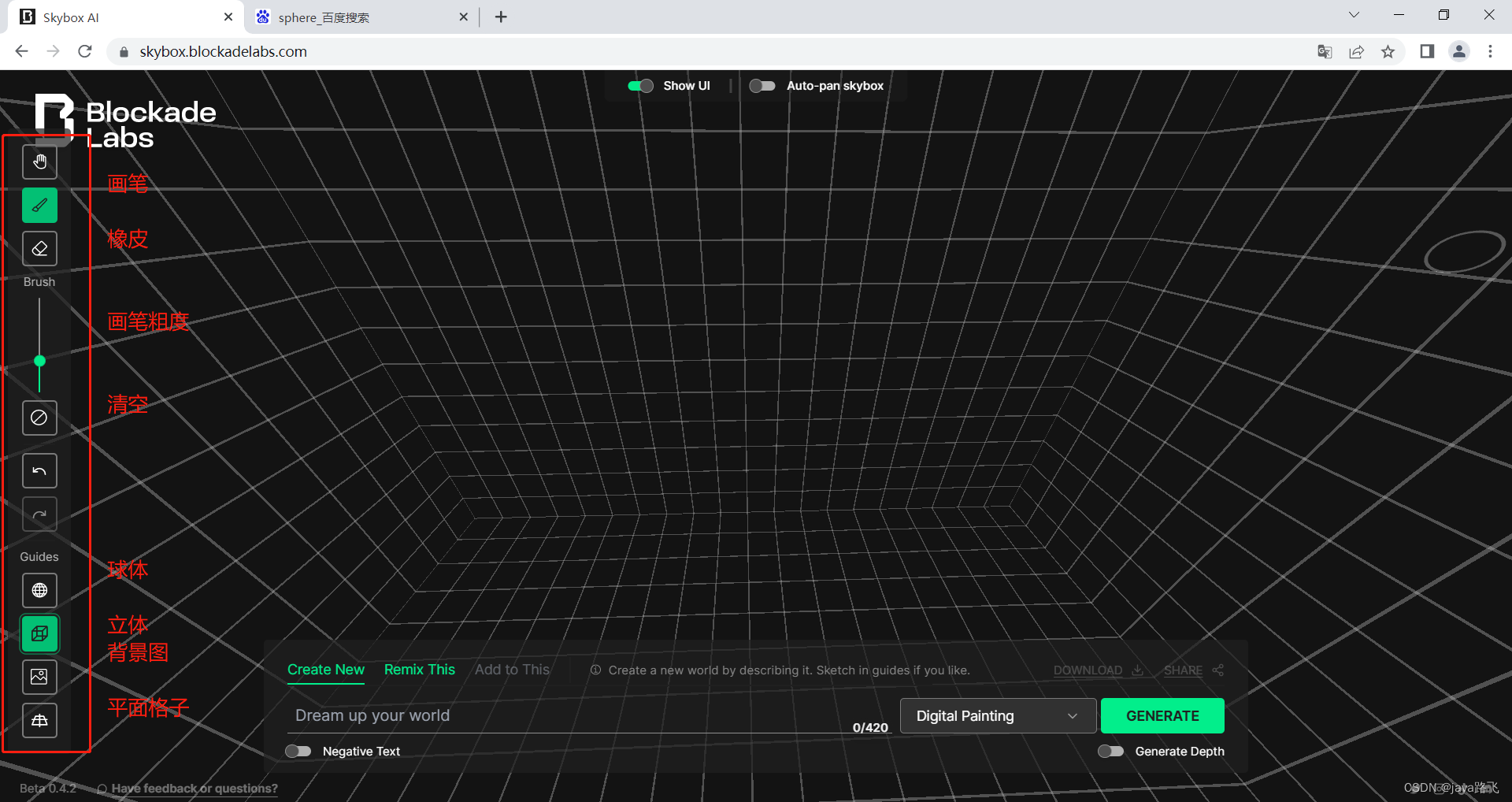Toggle the background image guide
The width and height of the screenshot is (1512, 802).
point(39,677)
